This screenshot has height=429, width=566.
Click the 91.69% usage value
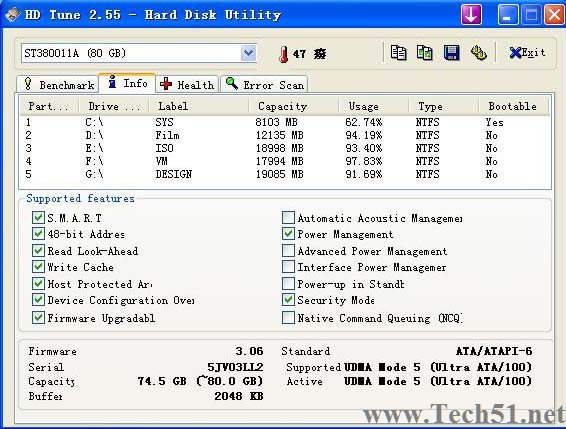coord(363,174)
